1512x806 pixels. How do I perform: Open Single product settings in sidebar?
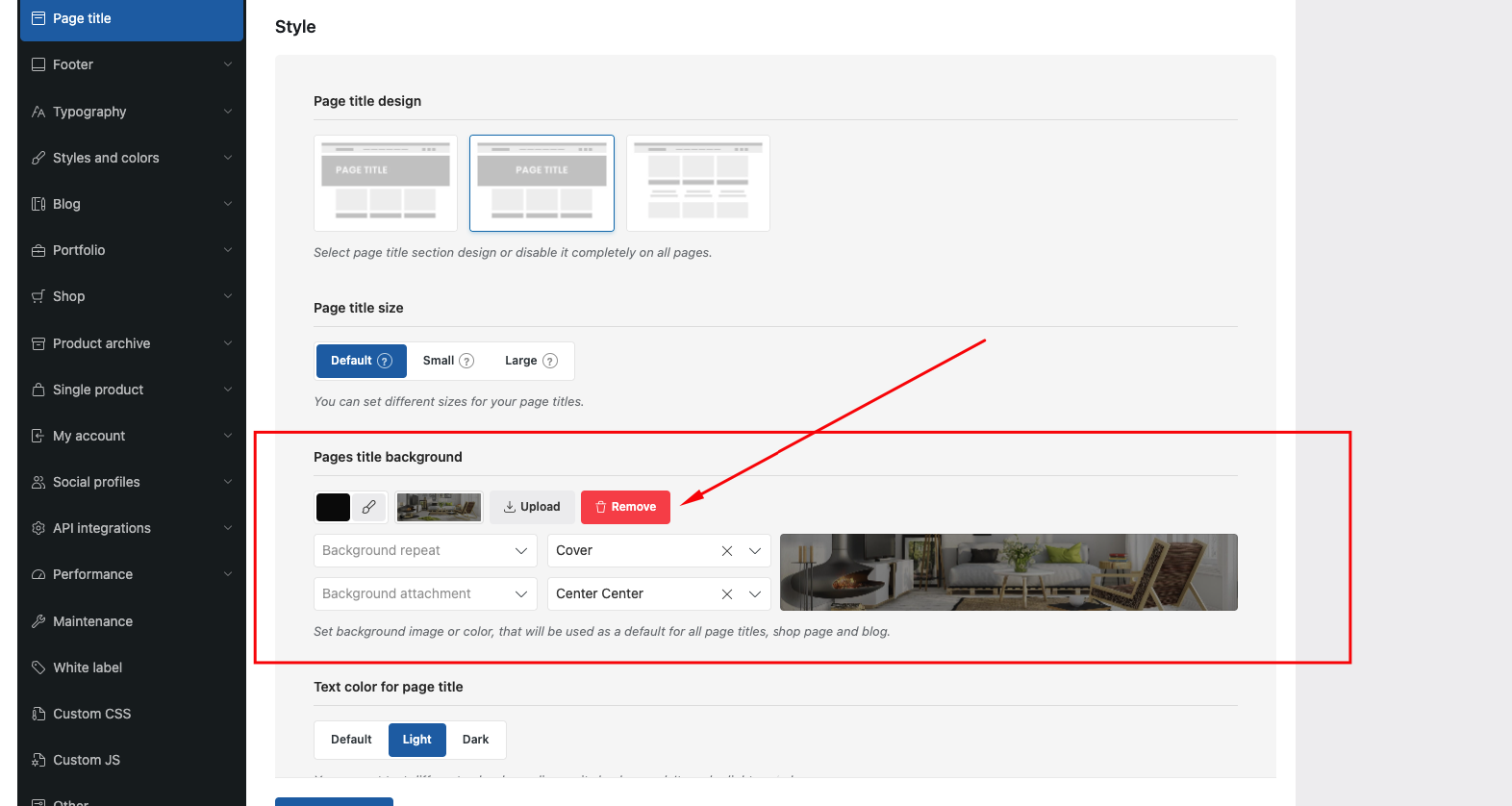[x=131, y=390]
